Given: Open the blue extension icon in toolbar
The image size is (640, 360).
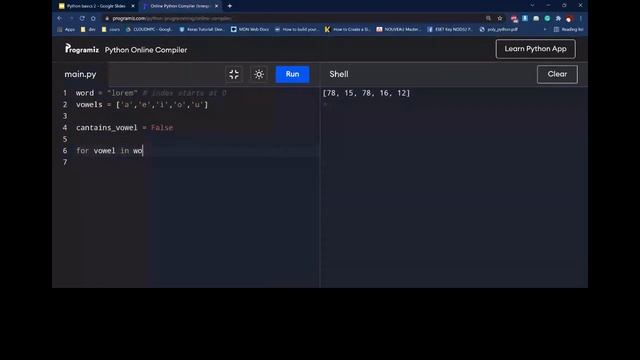Looking at the screenshot, I should coord(525,18).
